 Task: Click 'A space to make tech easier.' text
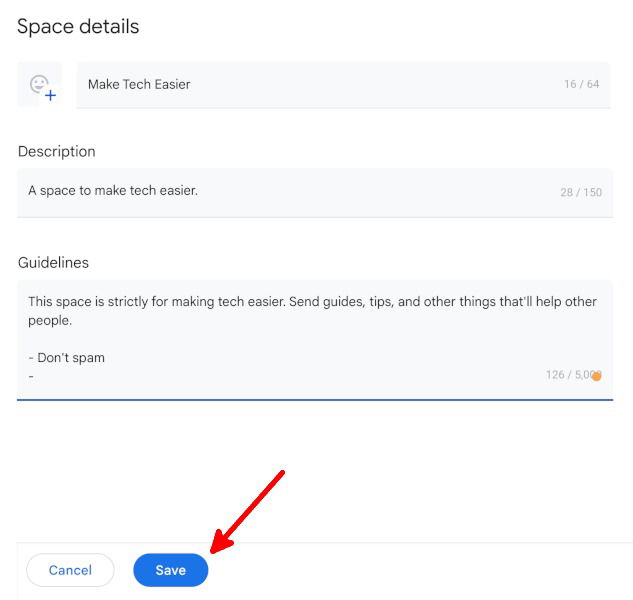[x=113, y=191]
